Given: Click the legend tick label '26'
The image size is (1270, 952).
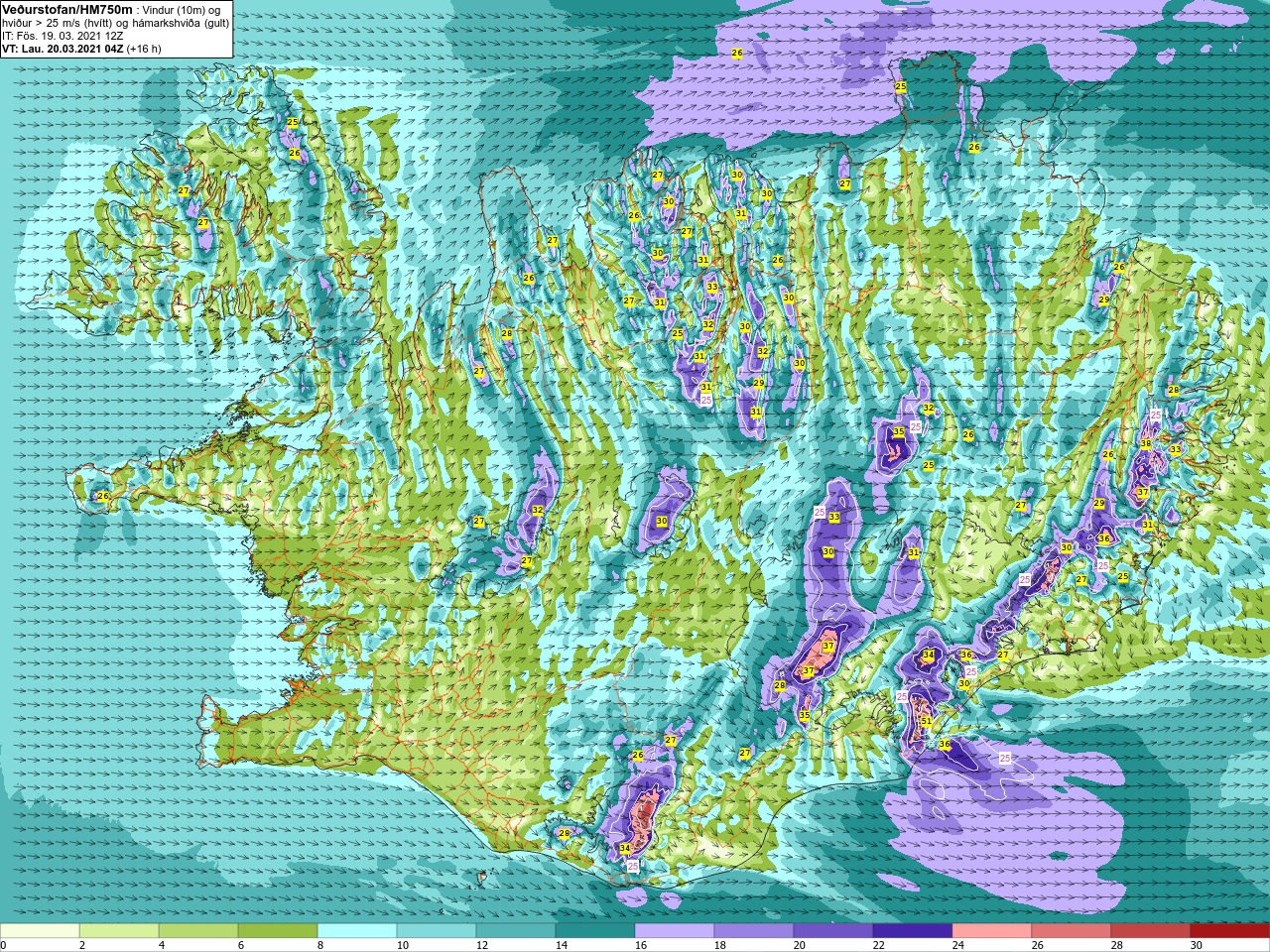Looking at the screenshot, I should (1038, 945).
